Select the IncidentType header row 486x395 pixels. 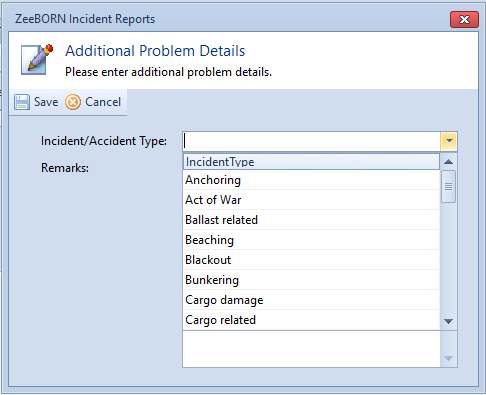click(x=311, y=162)
